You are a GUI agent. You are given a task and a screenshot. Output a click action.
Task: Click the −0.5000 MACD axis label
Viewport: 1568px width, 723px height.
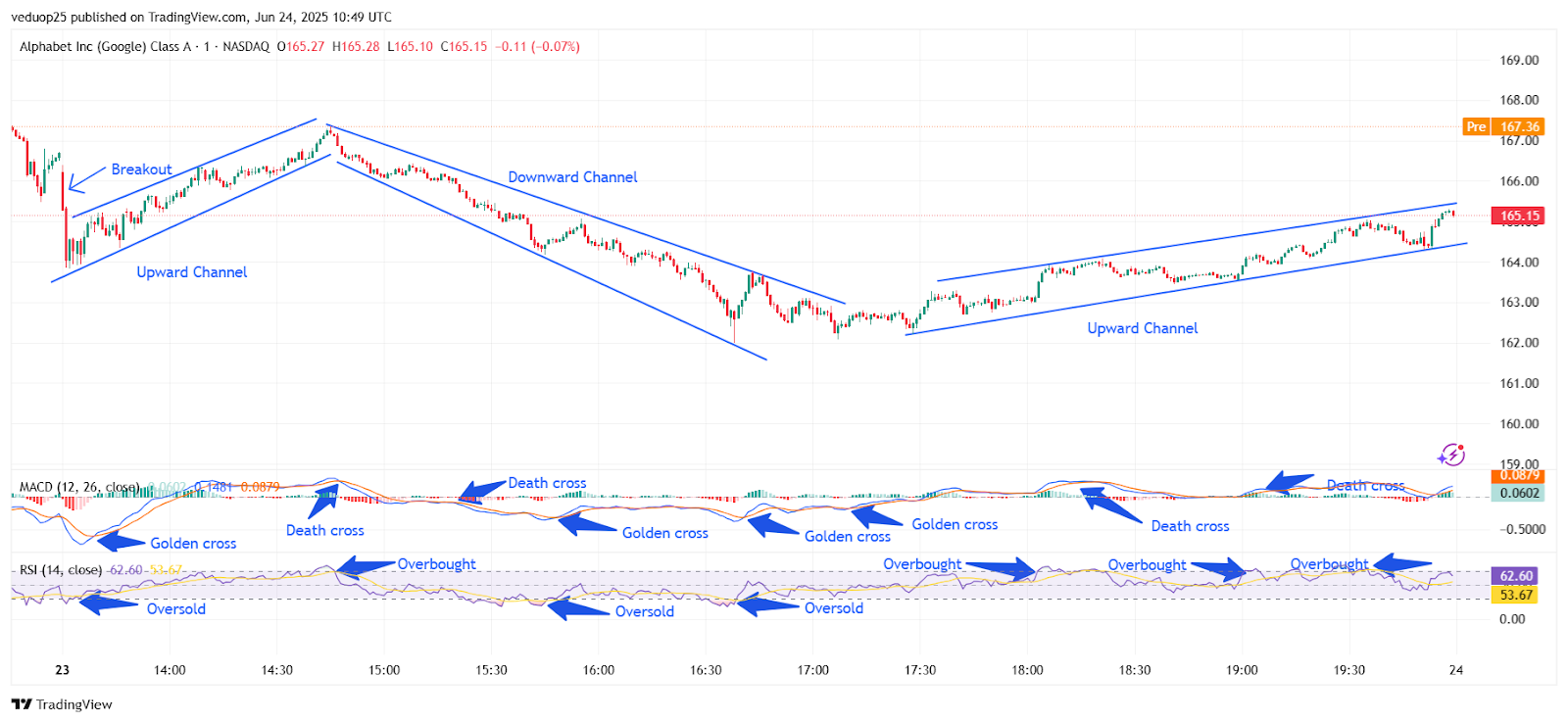[1522, 529]
